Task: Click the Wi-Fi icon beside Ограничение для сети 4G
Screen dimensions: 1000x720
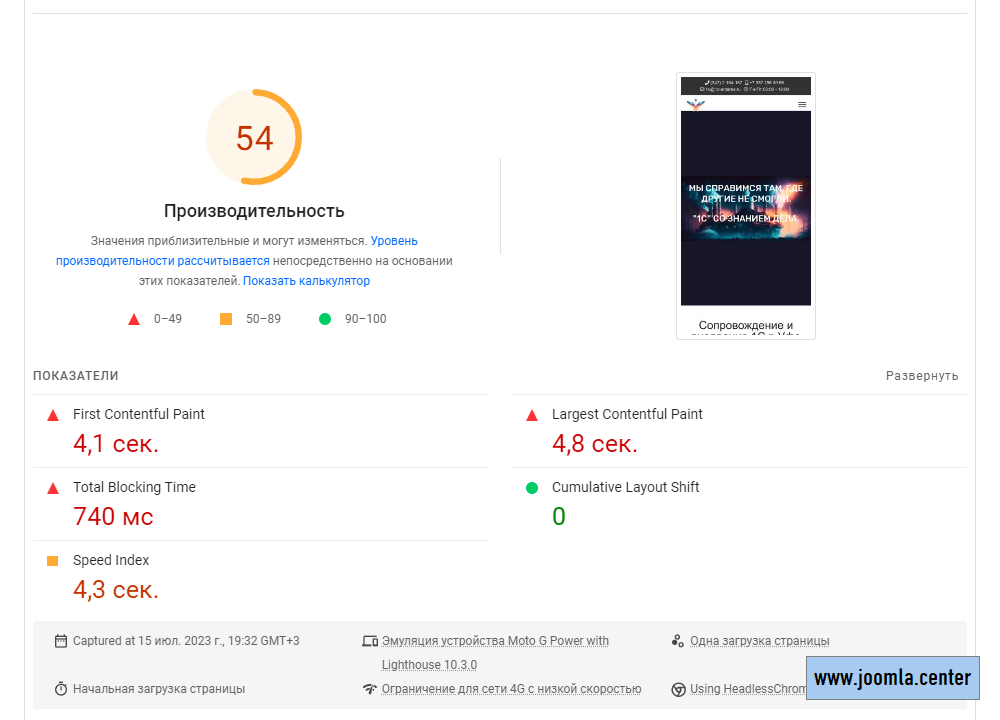Action: point(369,689)
